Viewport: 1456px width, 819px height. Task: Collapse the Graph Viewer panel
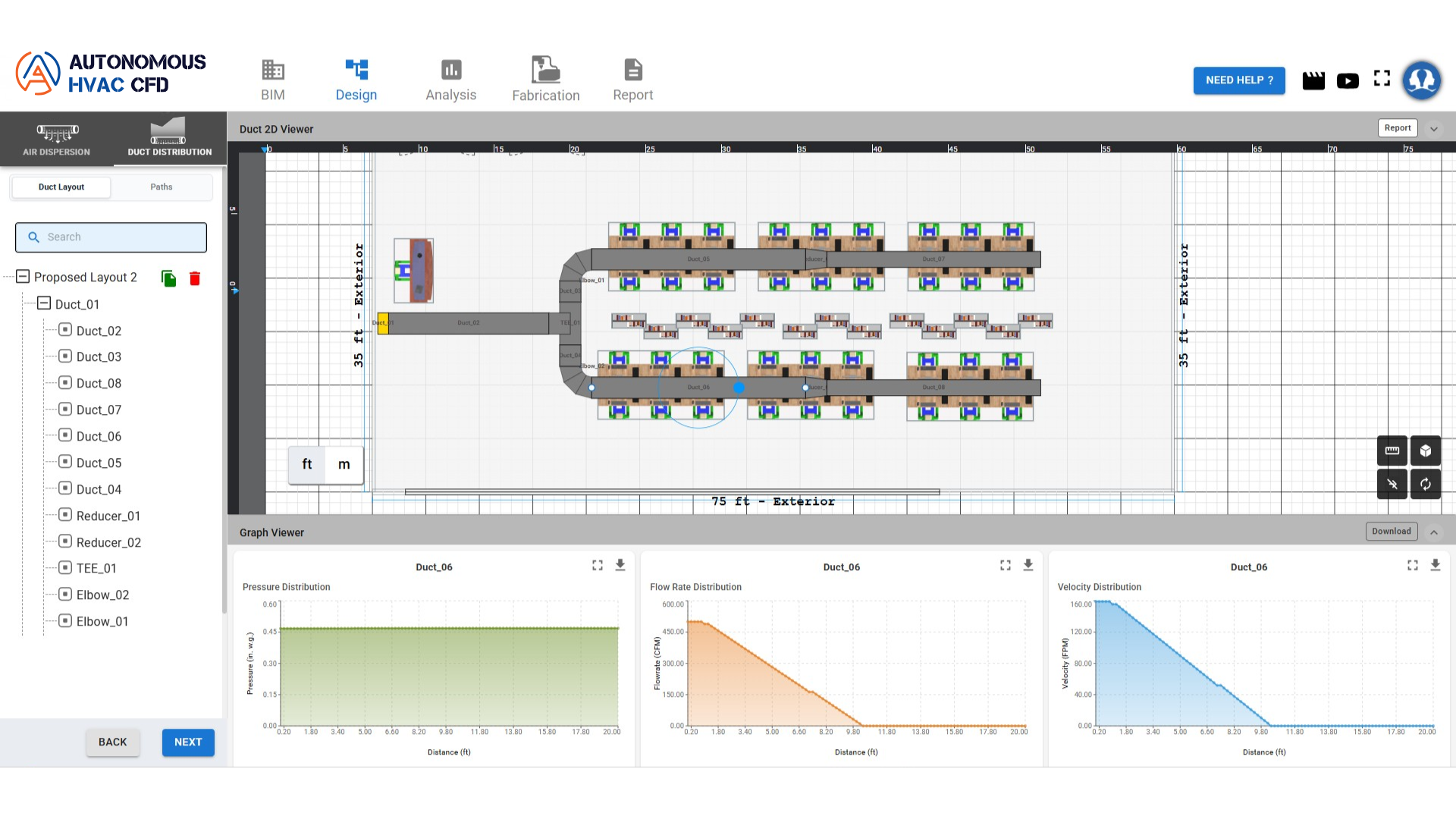pyautogui.click(x=1433, y=532)
